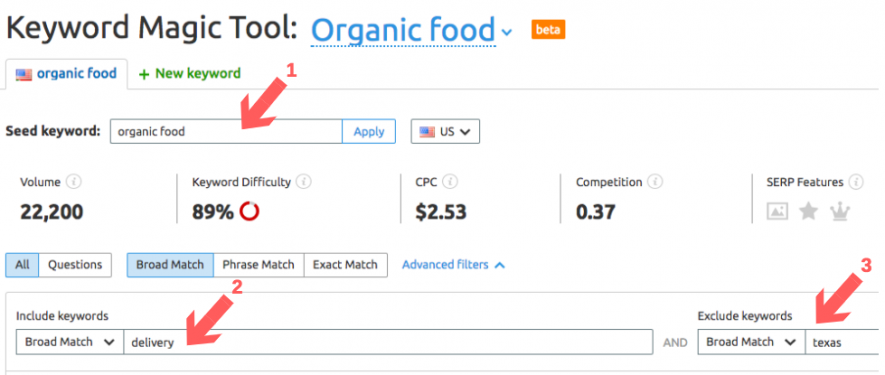Click the Competition info icon

[655, 182]
